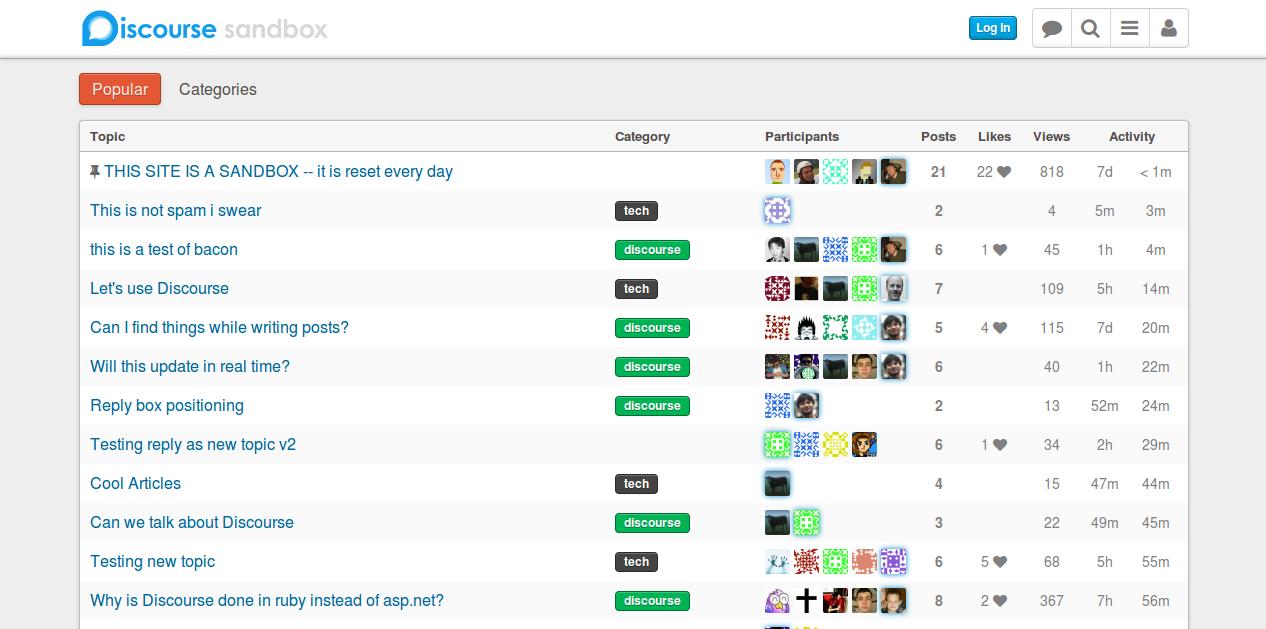Open the chat bubble icon
Image resolution: width=1266 pixels, height=629 pixels.
point(1051,27)
